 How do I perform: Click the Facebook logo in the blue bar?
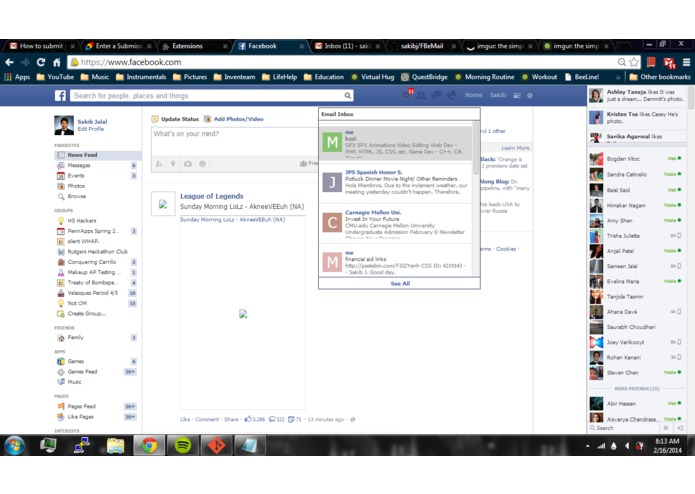60,96
